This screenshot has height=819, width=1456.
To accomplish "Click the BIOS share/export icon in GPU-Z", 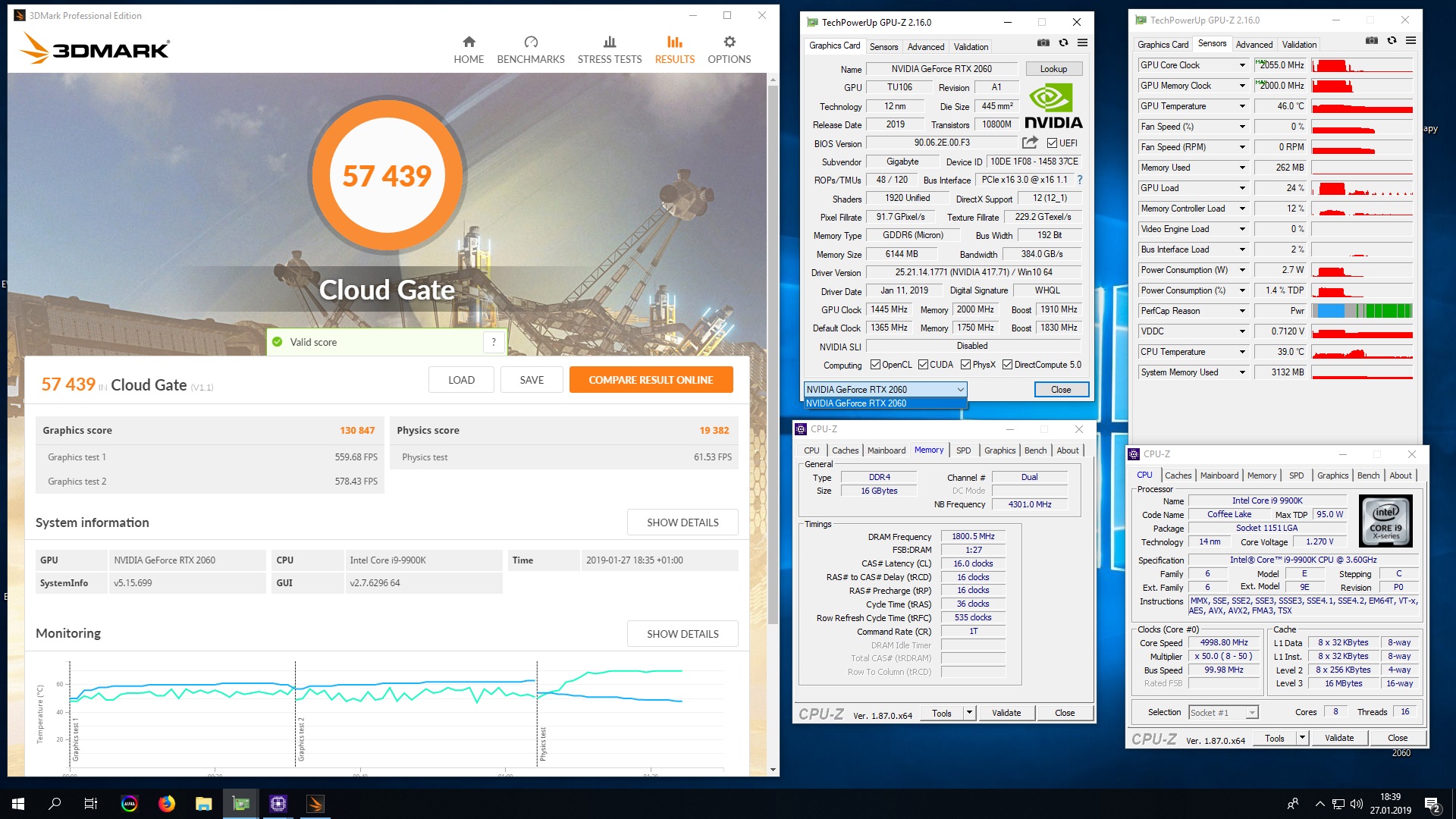I will pyautogui.click(x=1030, y=143).
